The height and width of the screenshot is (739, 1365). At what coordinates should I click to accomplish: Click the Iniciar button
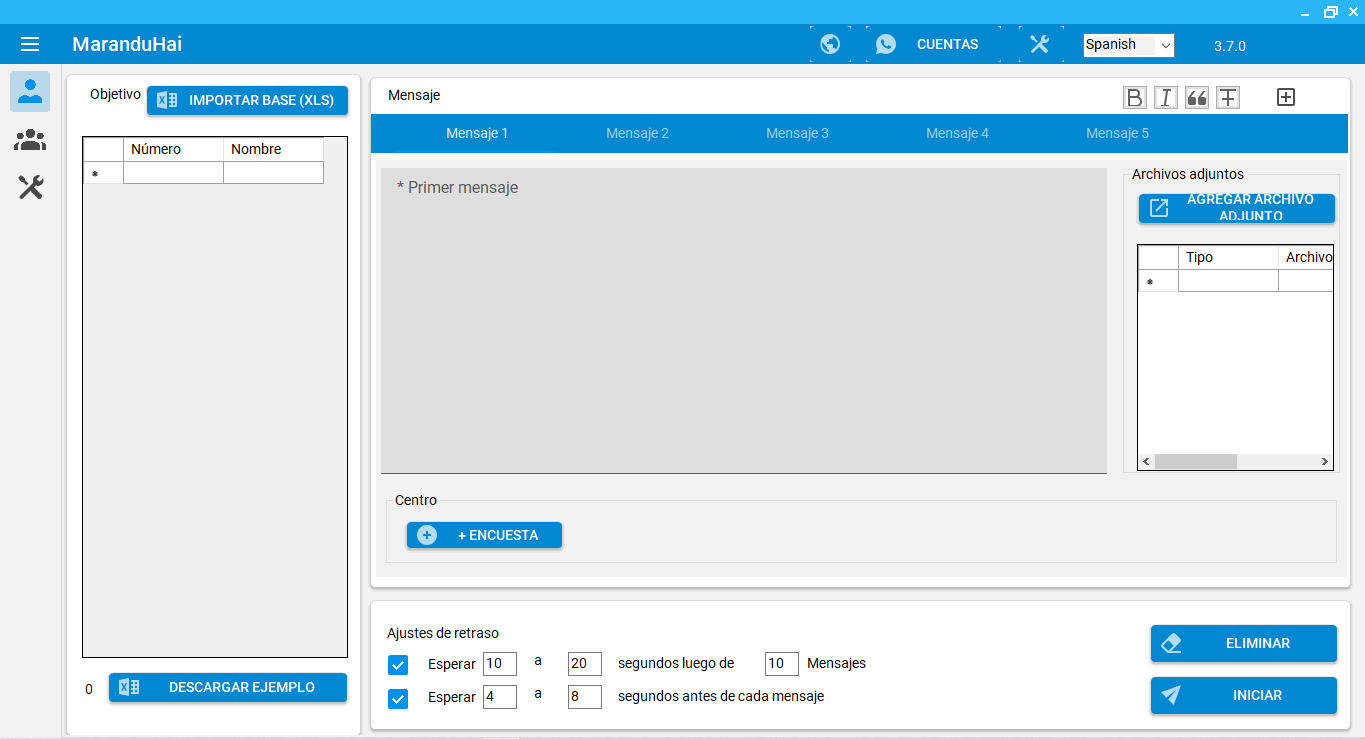[1243, 695]
